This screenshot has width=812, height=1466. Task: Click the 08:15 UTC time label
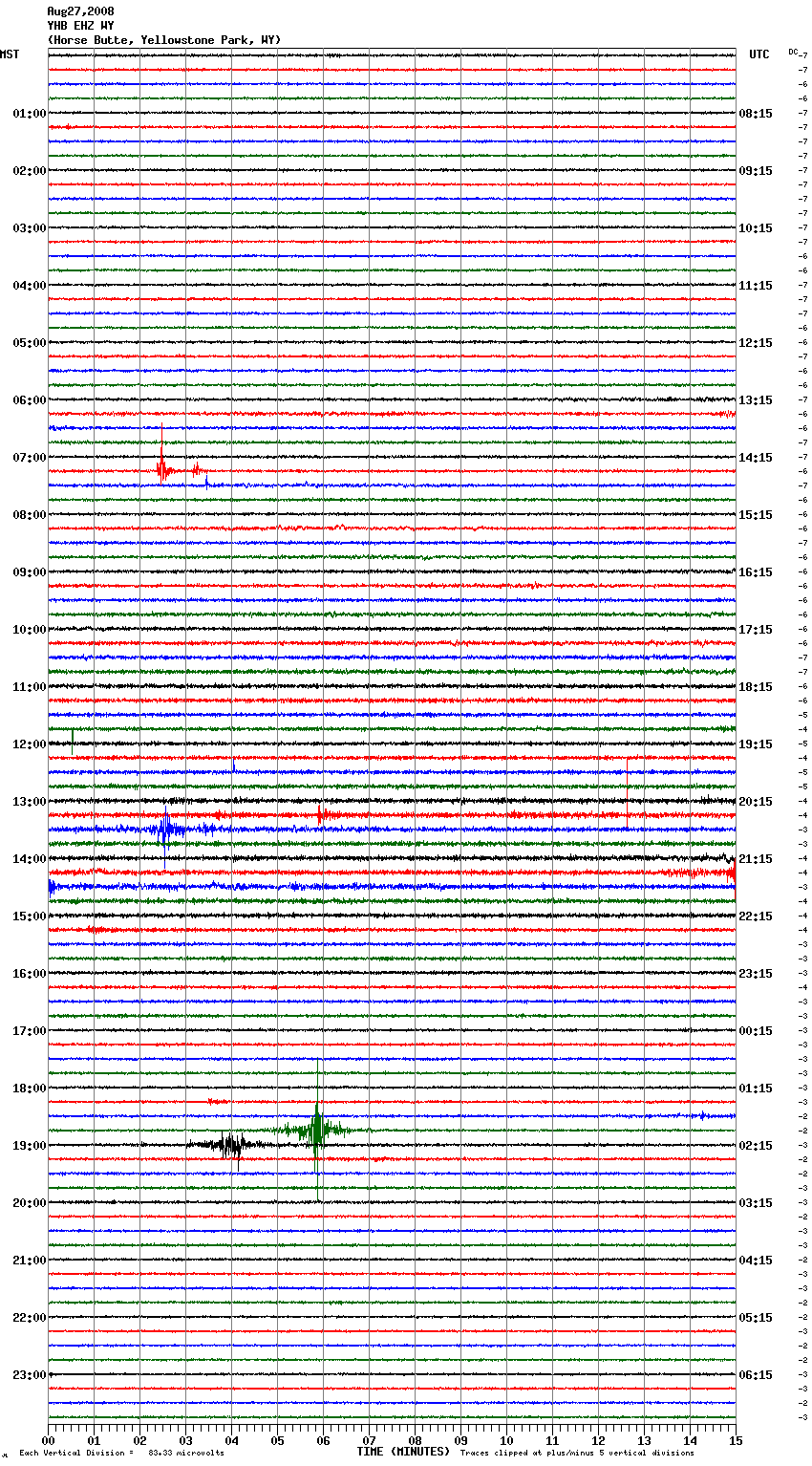(x=756, y=114)
